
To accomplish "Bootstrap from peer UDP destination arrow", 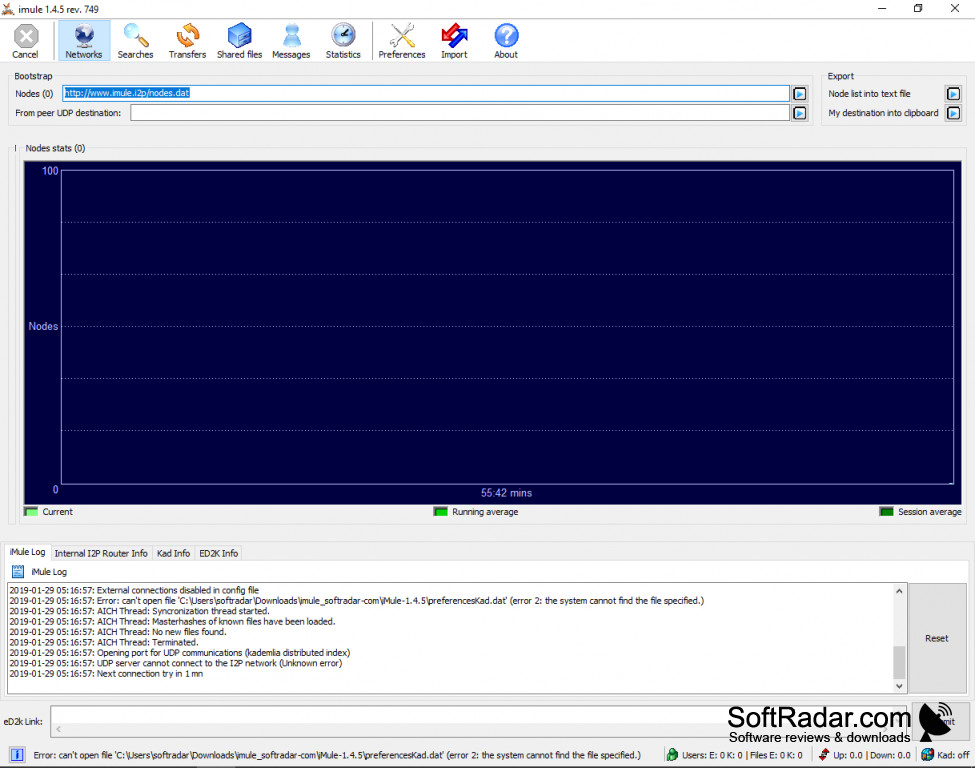I will pos(800,113).
